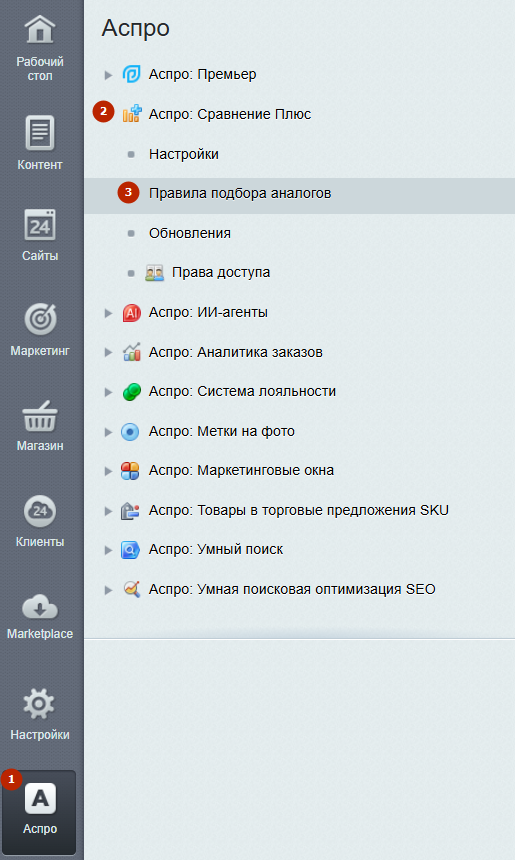Open the Marketplace download cloud icon

coord(39,607)
